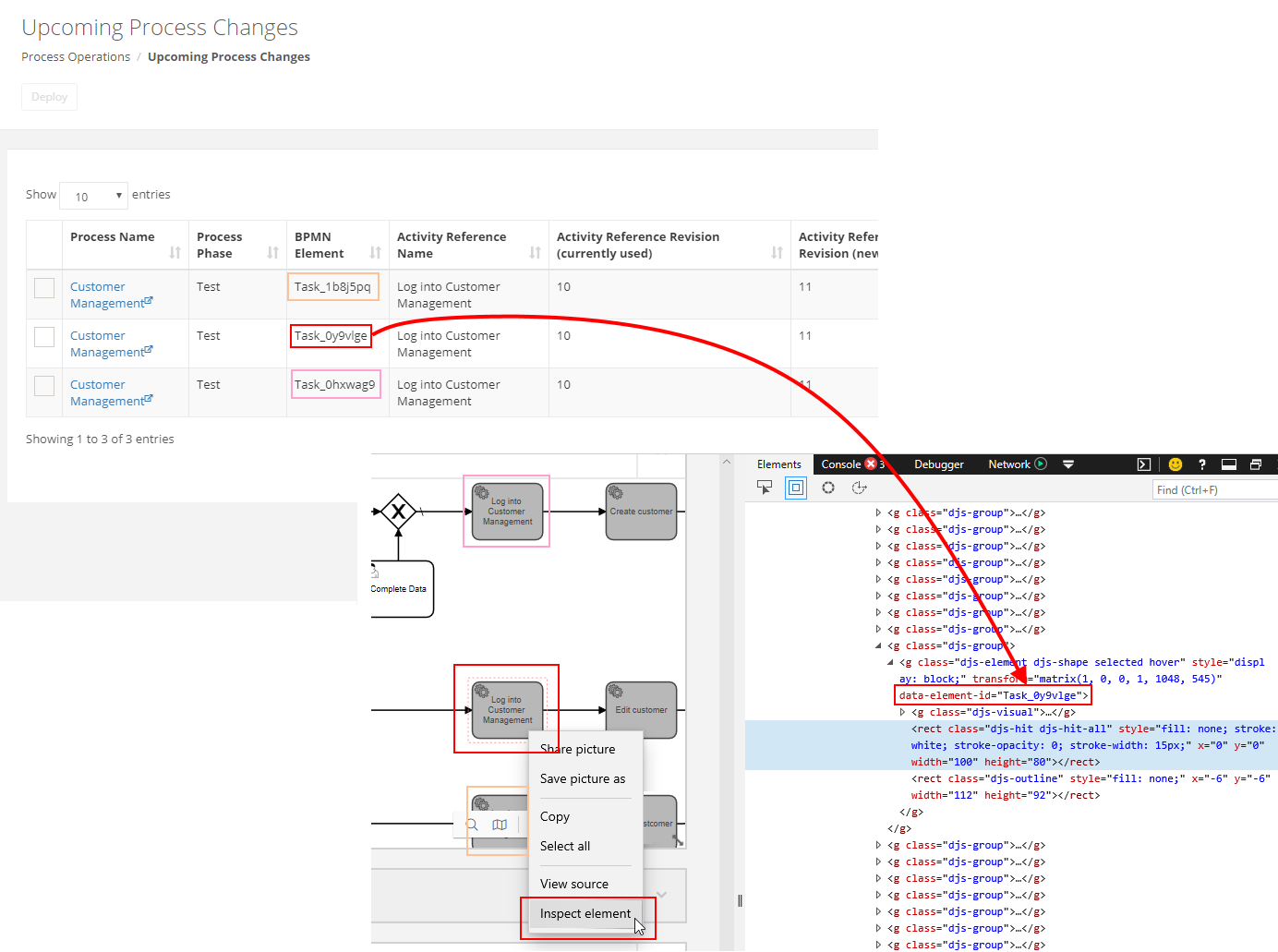Click the Deploy button
Viewport: 1278px width, 952px height.
click(49, 96)
